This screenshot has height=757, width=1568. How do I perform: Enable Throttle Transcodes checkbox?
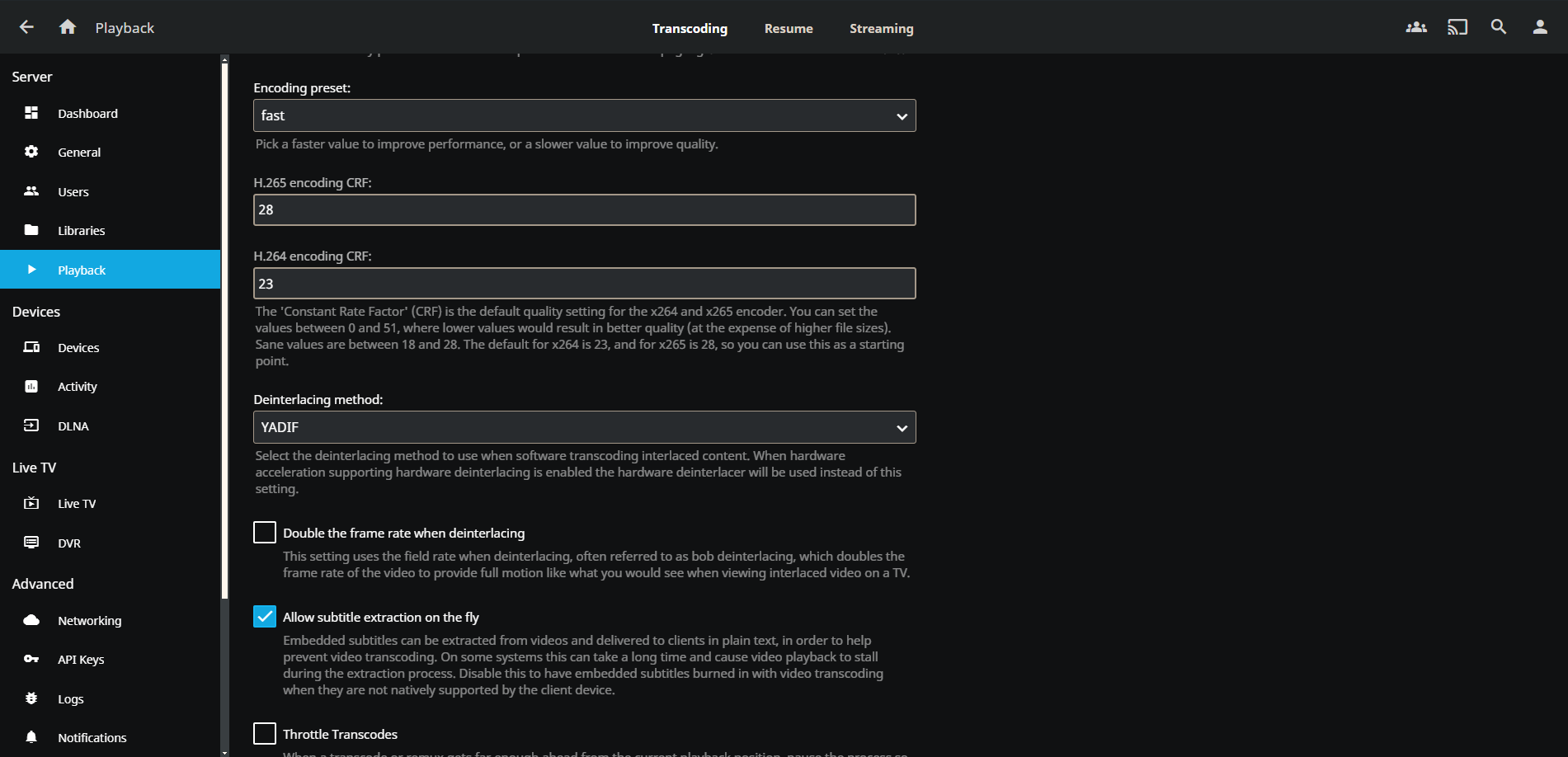click(x=265, y=733)
